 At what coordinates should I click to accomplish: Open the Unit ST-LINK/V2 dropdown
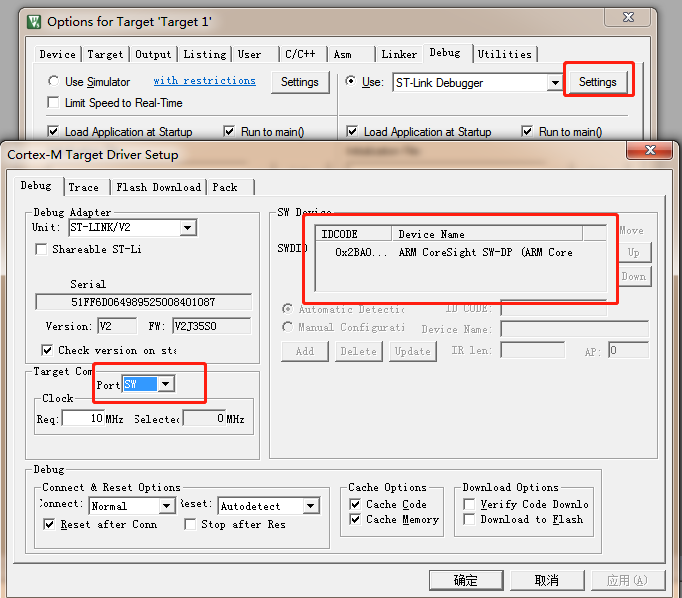(x=187, y=227)
